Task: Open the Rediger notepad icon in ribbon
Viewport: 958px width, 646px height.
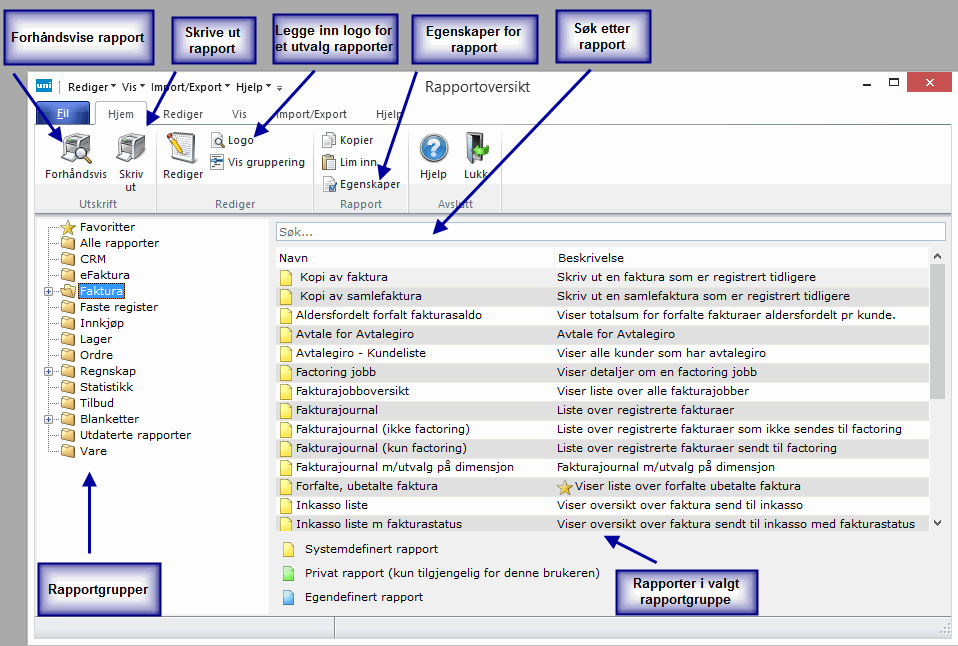Action: 183,151
